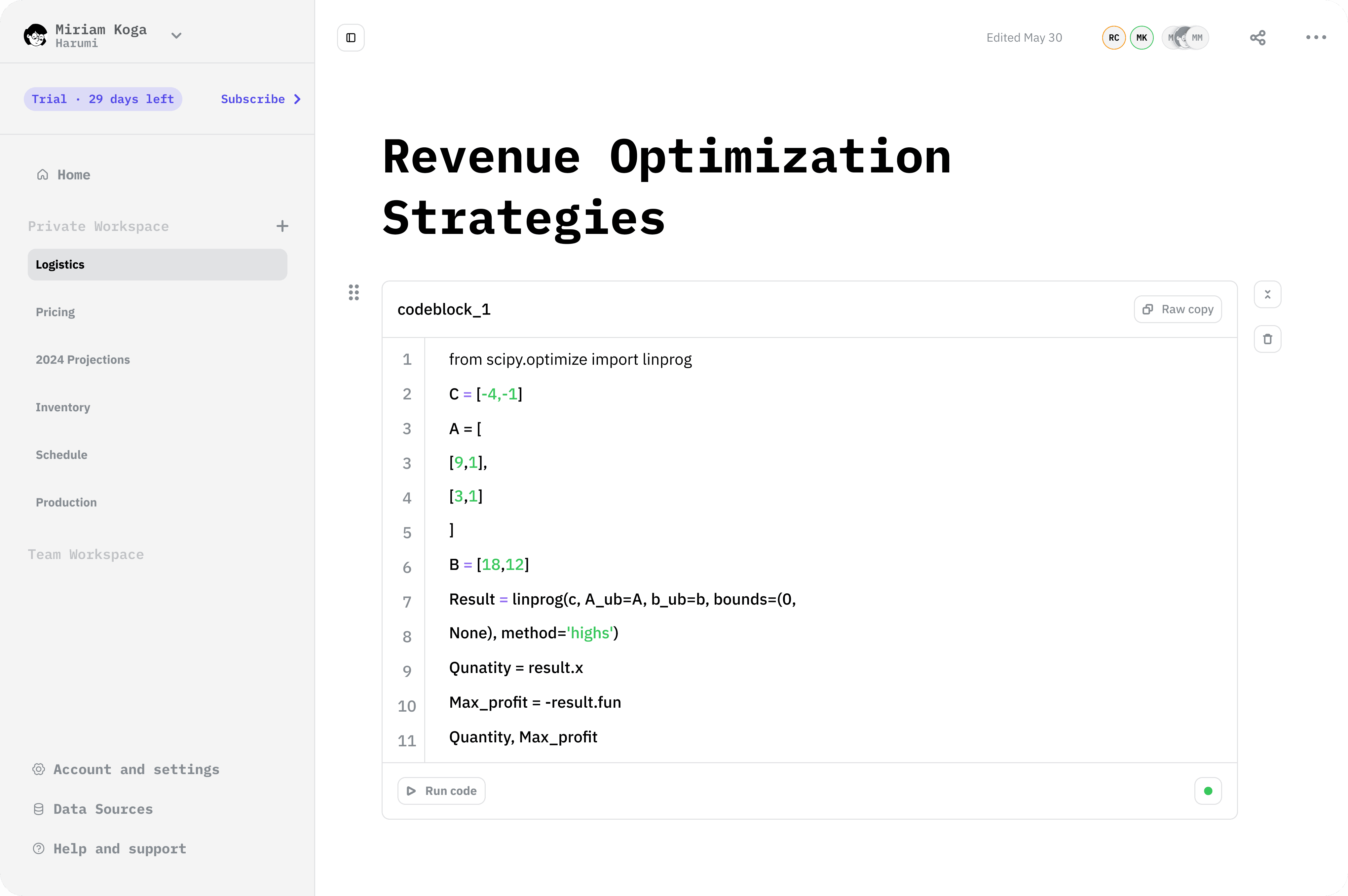The width and height of the screenshot is (1348, 896).
Task: Open Data Sources
Action: tap(103, 809)
